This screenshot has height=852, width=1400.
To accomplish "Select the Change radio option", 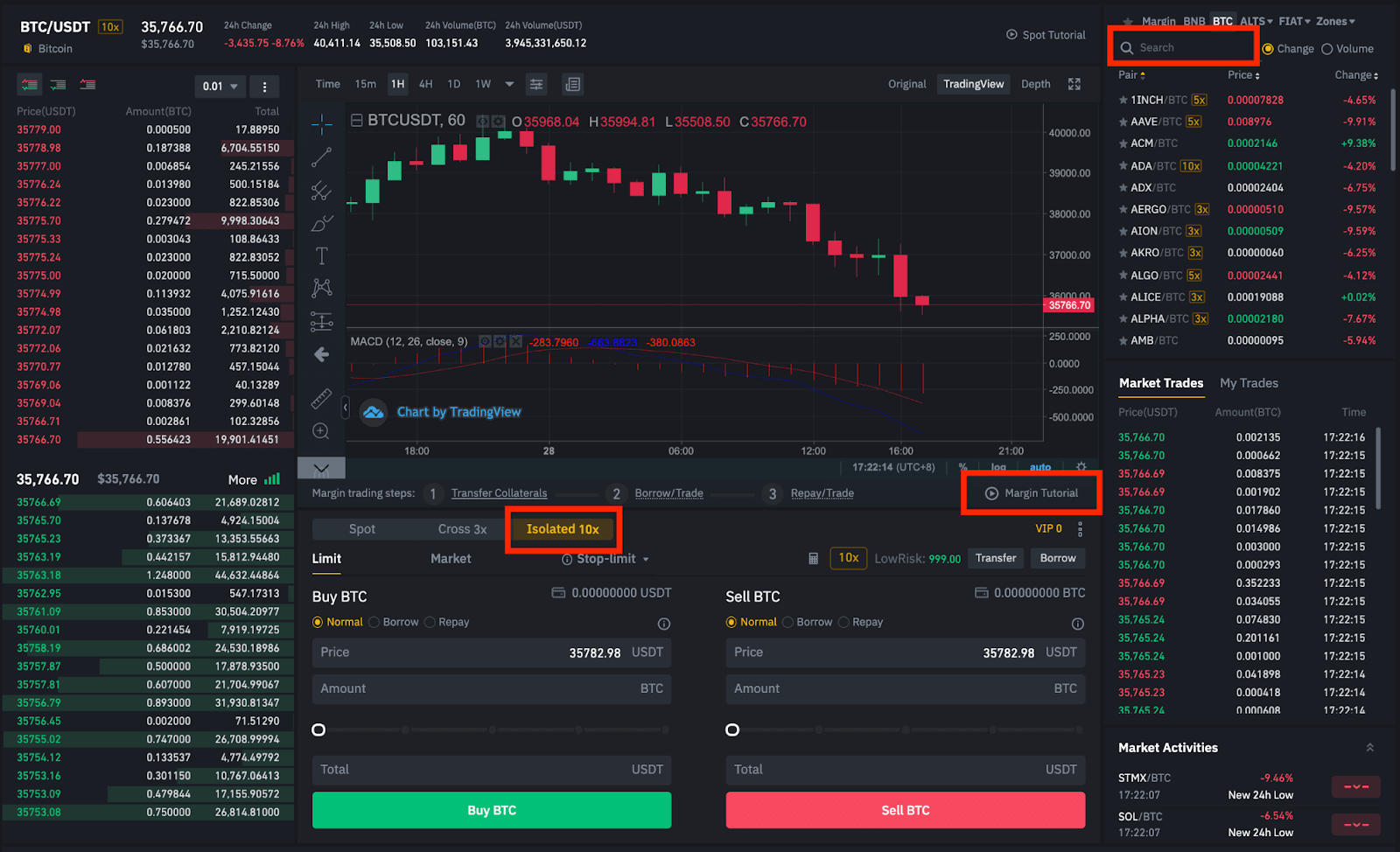I will tap(1268, 49).
